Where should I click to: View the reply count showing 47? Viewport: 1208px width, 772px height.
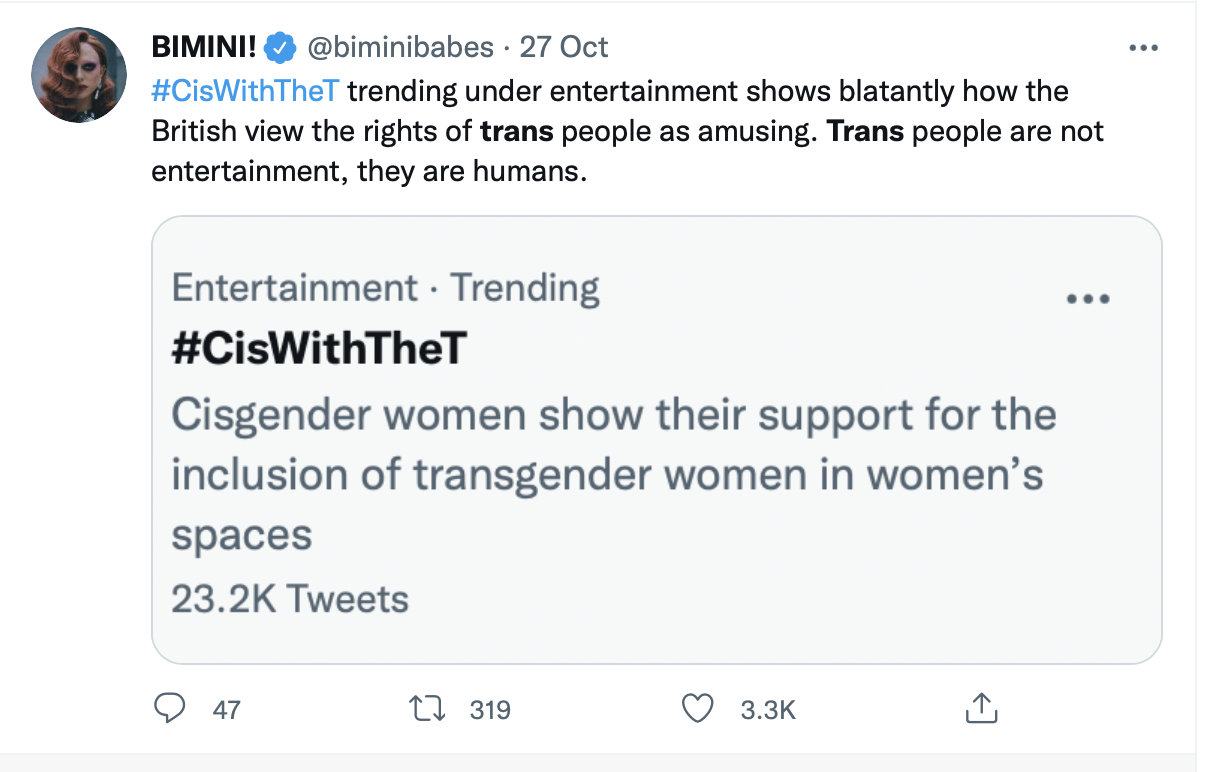click(227, 710)
